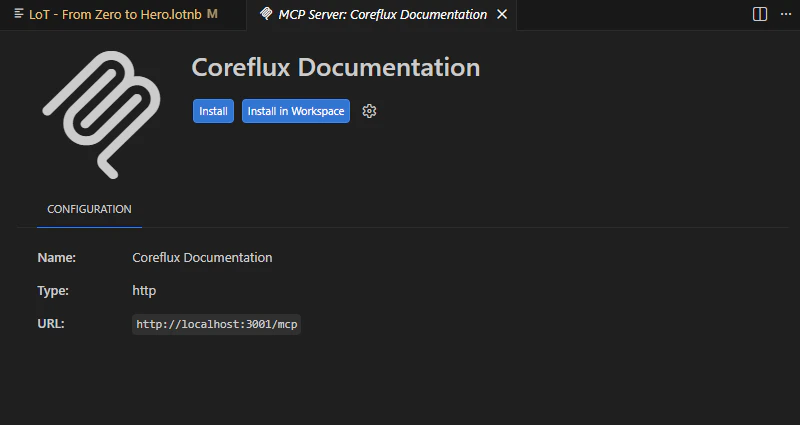Image resolution: width=800 pixels, height=425 pixels.
Task: Click the Name: field label
Action: coord(57,258)
